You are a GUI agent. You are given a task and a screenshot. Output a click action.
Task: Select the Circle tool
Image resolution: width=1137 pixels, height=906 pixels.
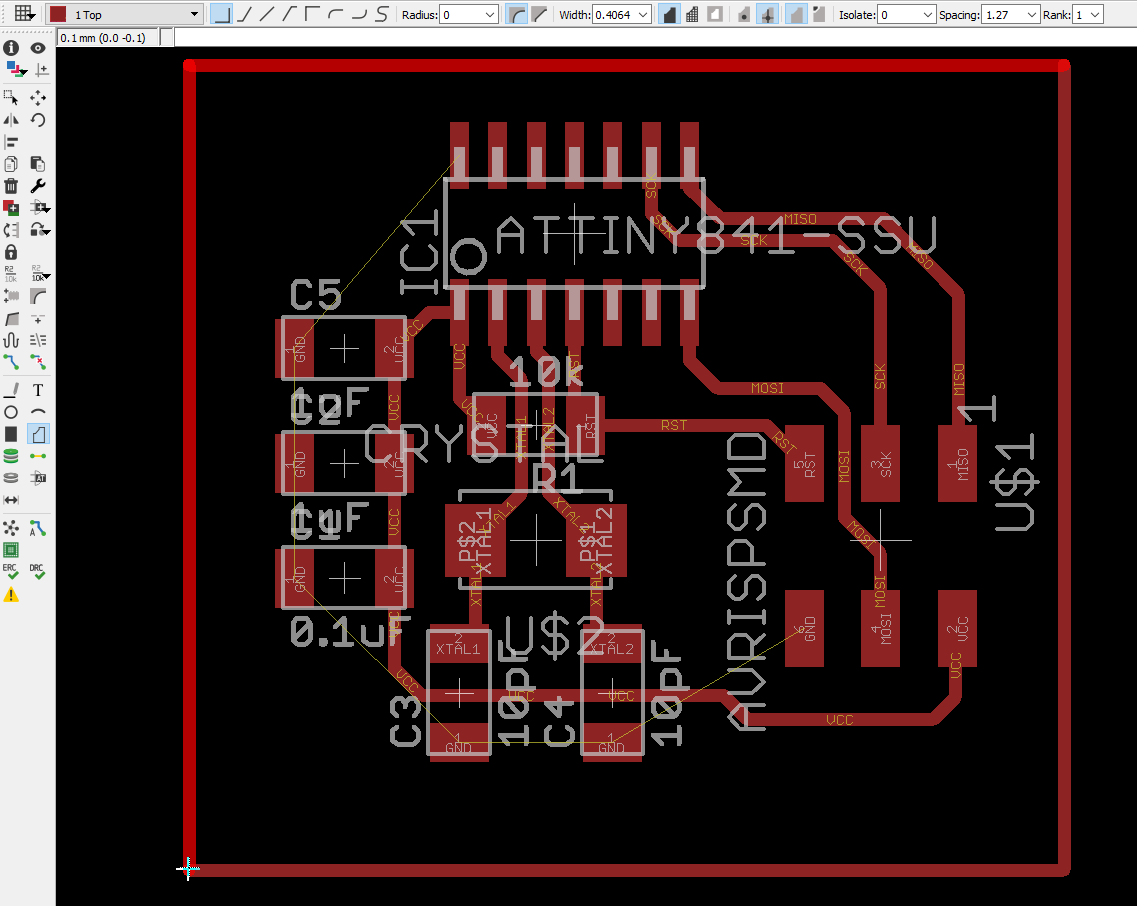coord(11,412)
